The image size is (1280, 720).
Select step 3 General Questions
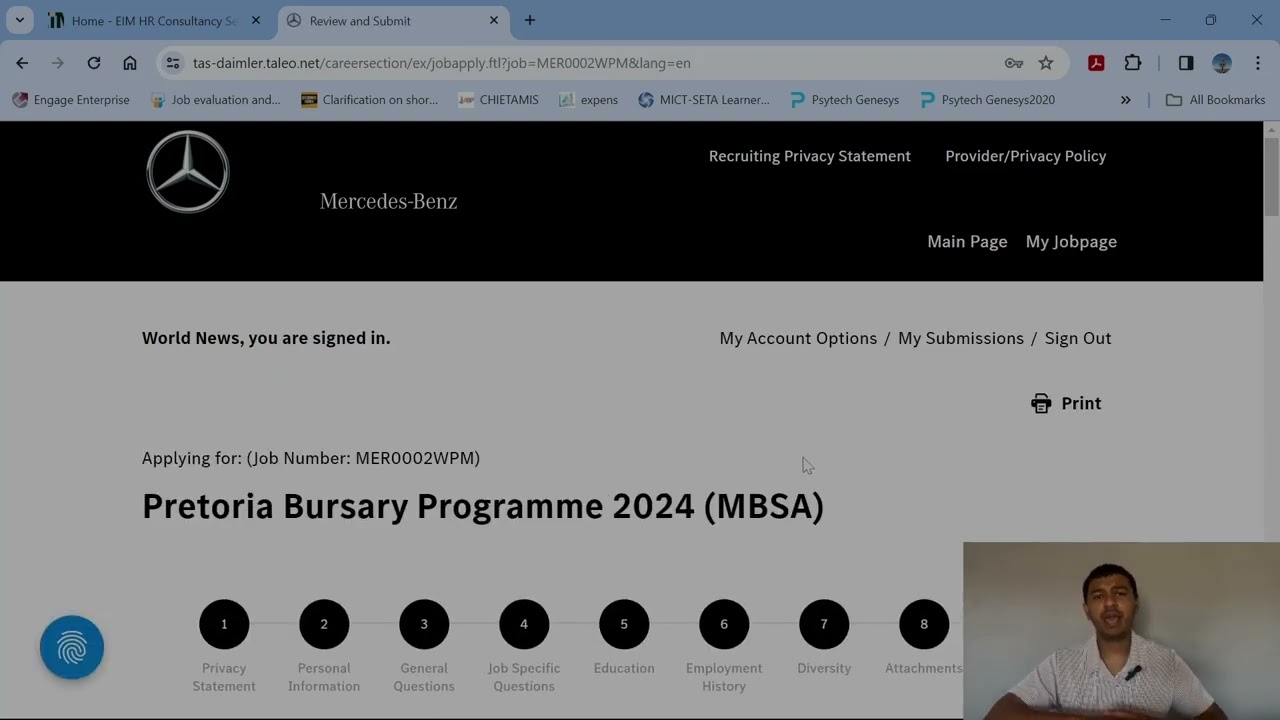[x=424, y=624]
